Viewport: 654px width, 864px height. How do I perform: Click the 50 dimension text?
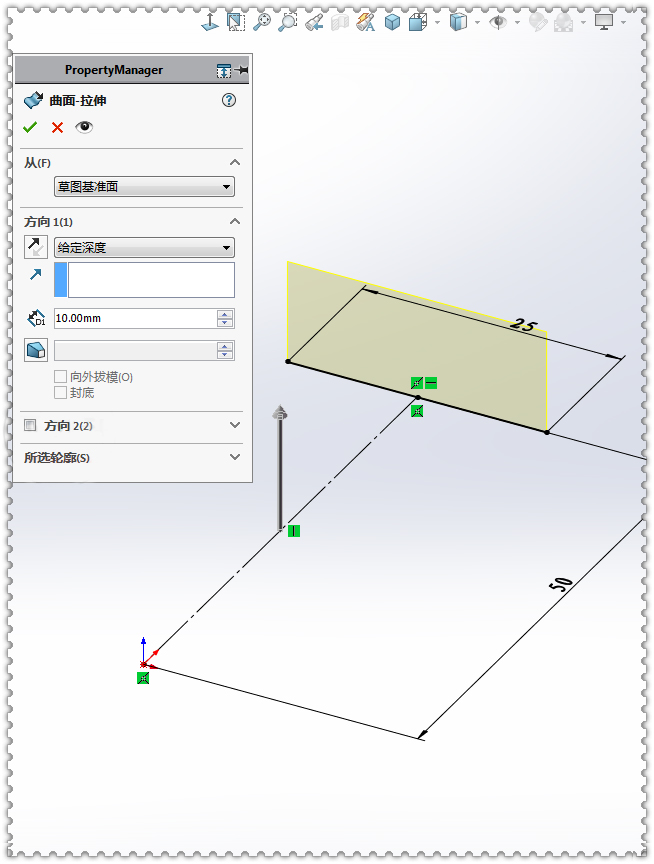point(561,585)
